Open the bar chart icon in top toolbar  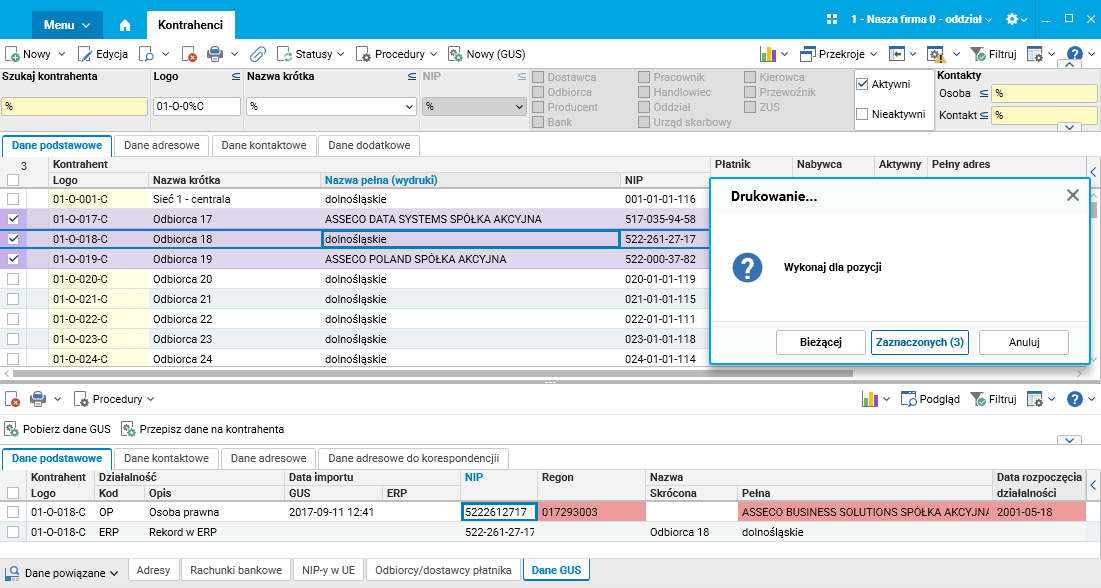[768, 54]
